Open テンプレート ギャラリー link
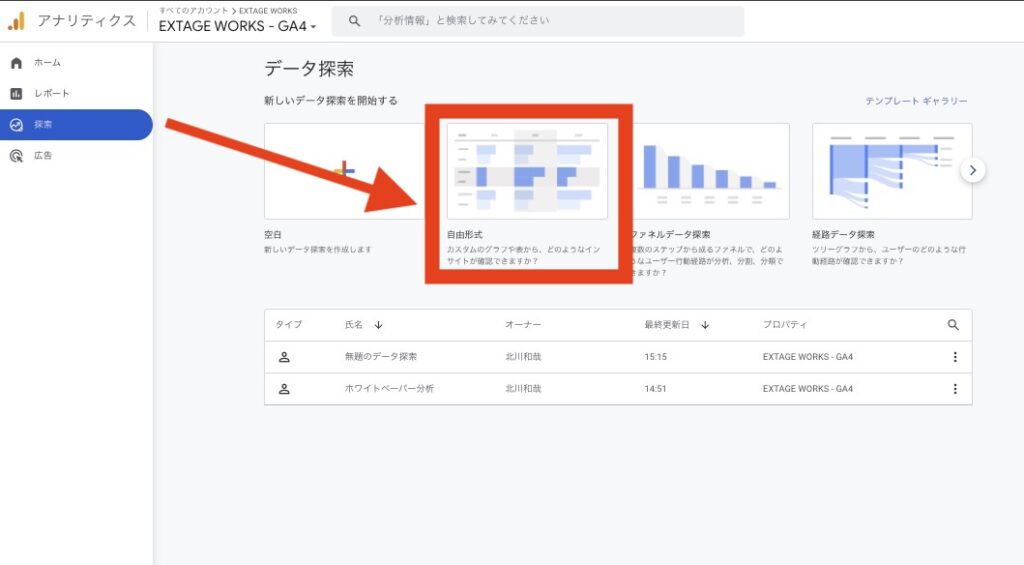Viewport: 1024px width, 565px height. click(916, 101)
